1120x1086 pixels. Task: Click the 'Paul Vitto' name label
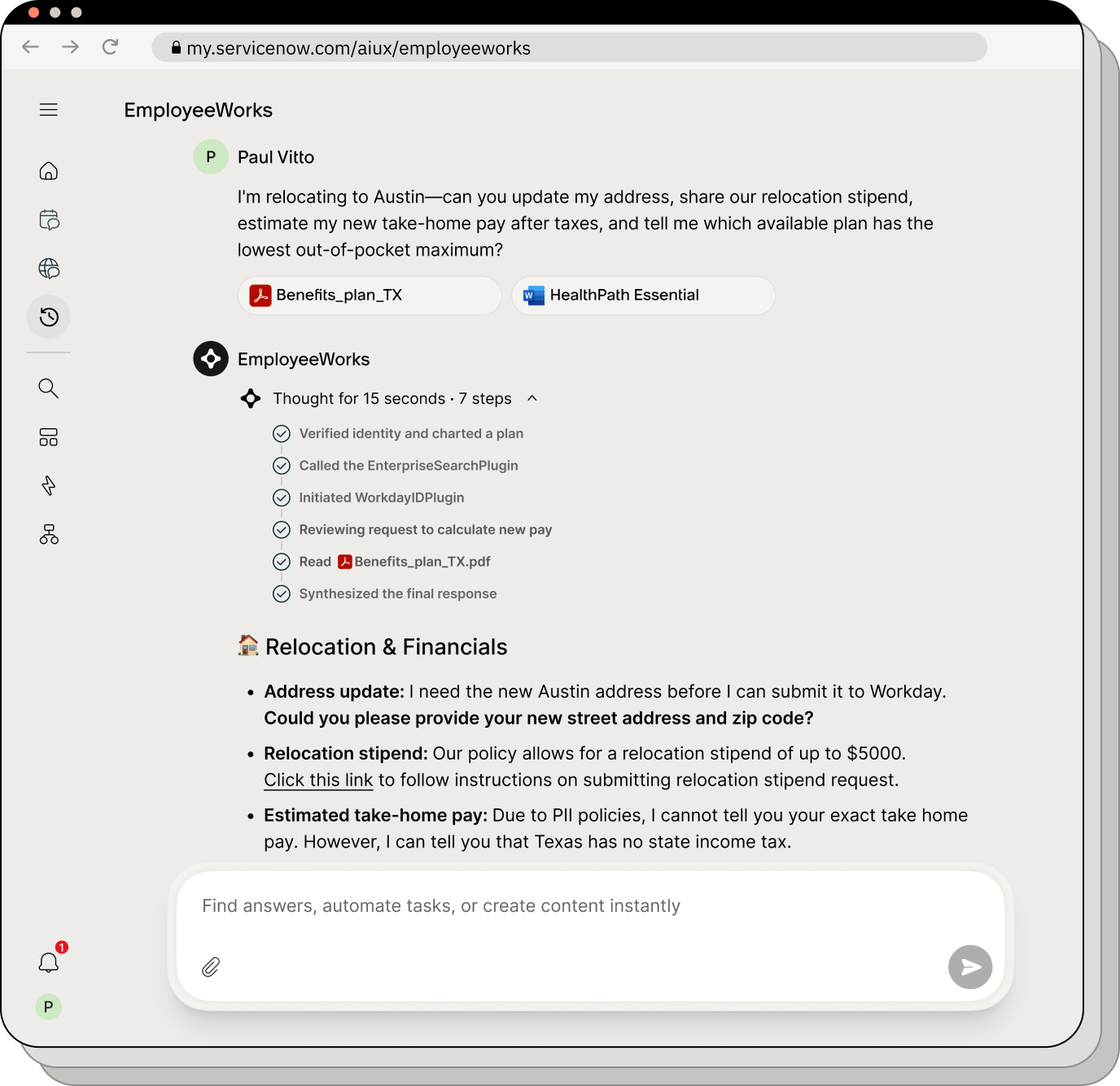(276, 157)
